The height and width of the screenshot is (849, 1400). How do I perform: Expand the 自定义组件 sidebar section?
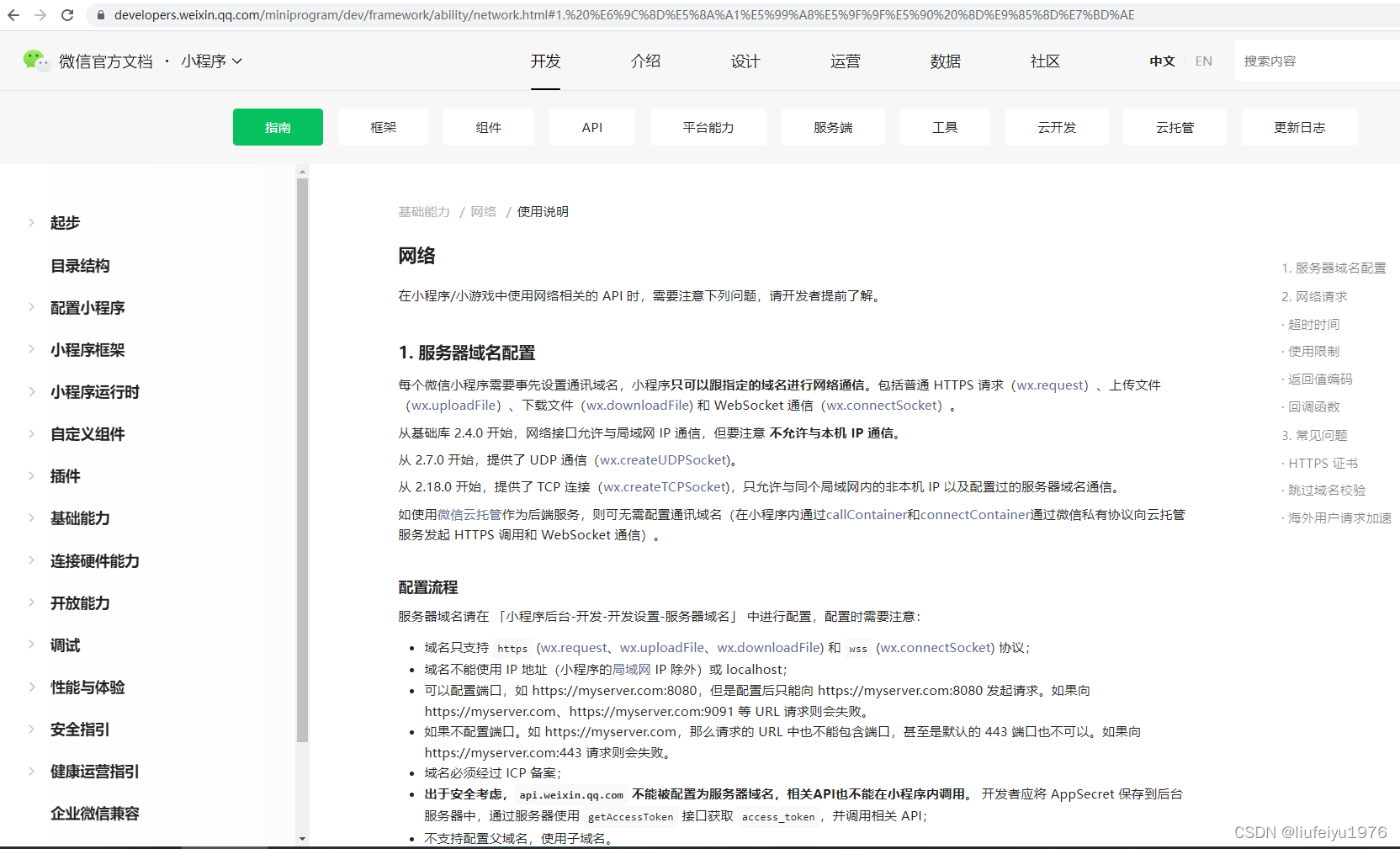pos(31,434)
